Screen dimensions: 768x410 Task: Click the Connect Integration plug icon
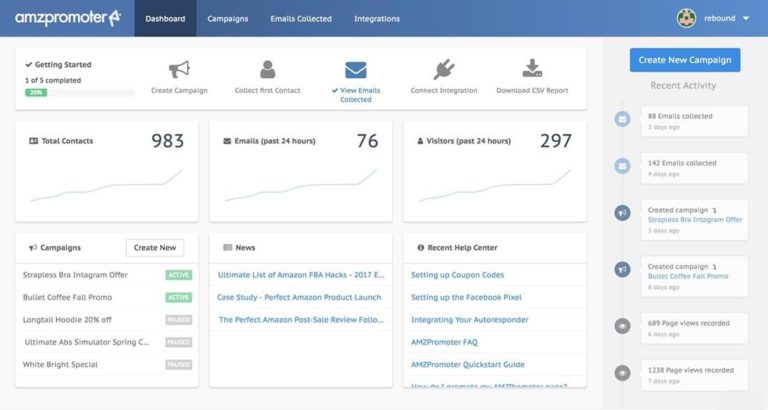(444, 70)
